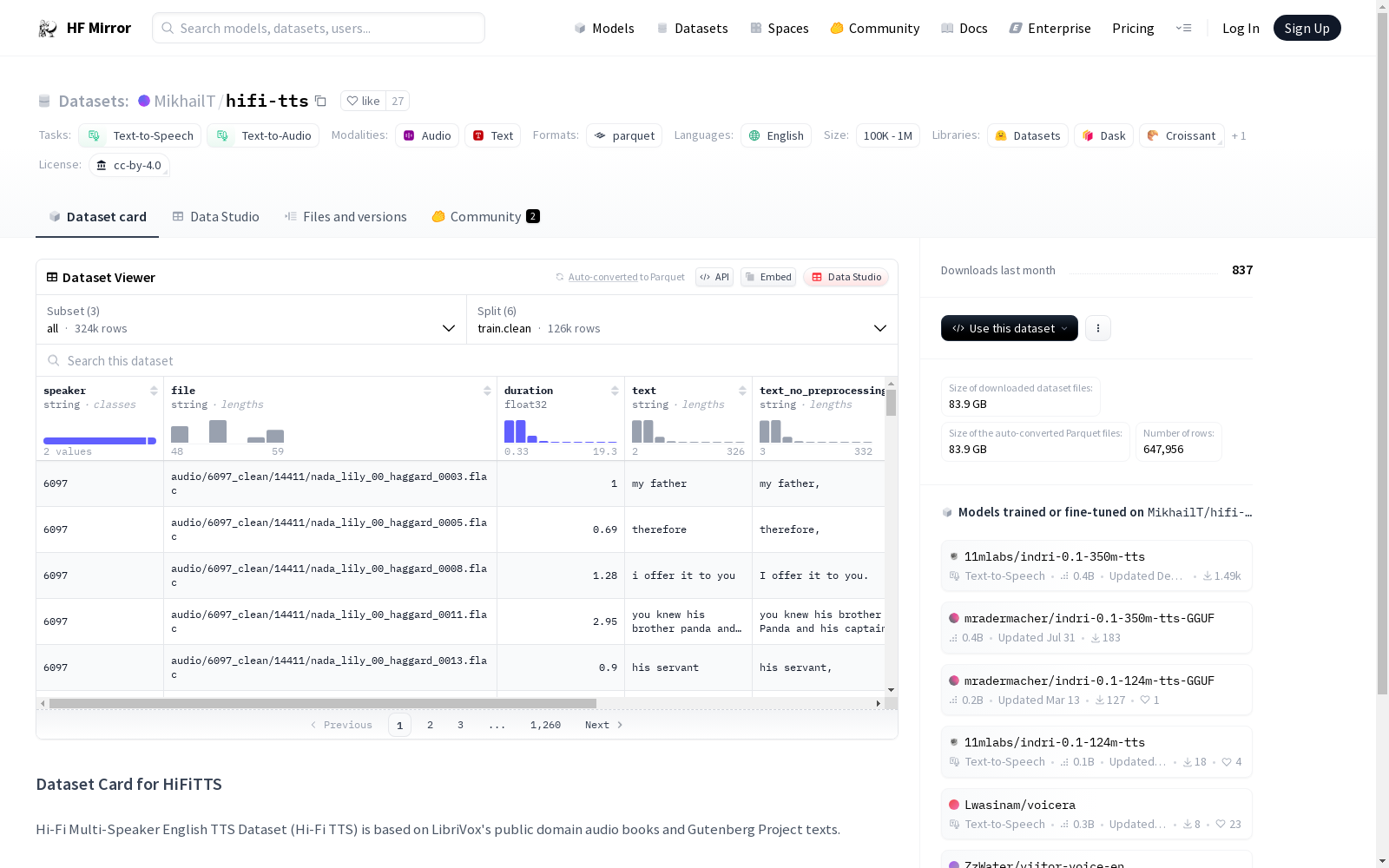The width and height of the screenshot is (1389, 868).
Task: Open mradermacher/indri-0.1-124m-tts-GGUF model
Action: (1096, 689)
